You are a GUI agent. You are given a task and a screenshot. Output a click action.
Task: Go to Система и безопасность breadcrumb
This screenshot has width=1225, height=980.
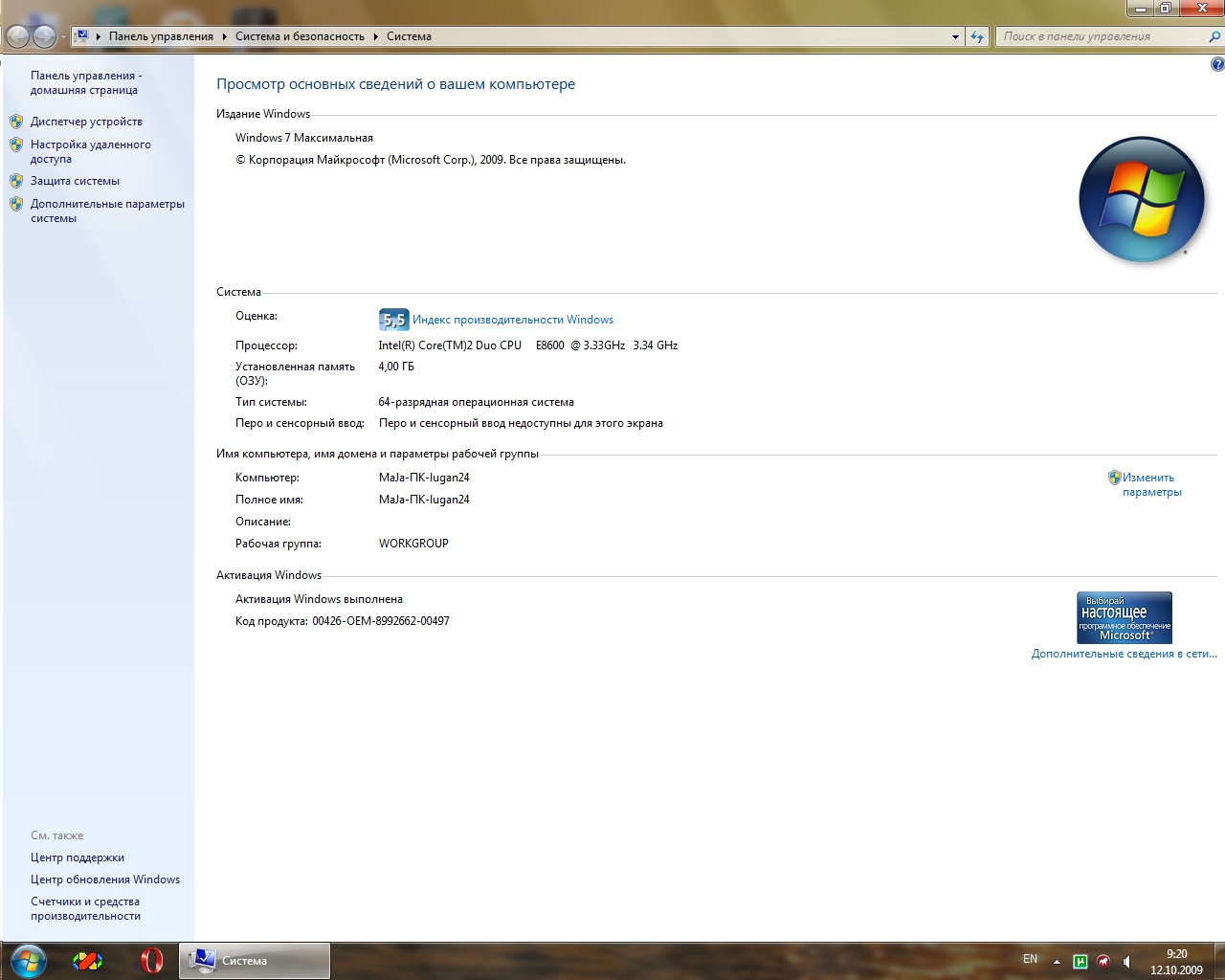(300, 36)
